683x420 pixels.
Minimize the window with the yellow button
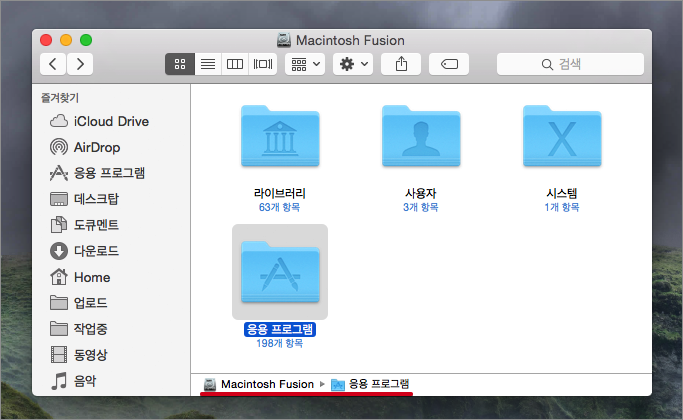66,40
